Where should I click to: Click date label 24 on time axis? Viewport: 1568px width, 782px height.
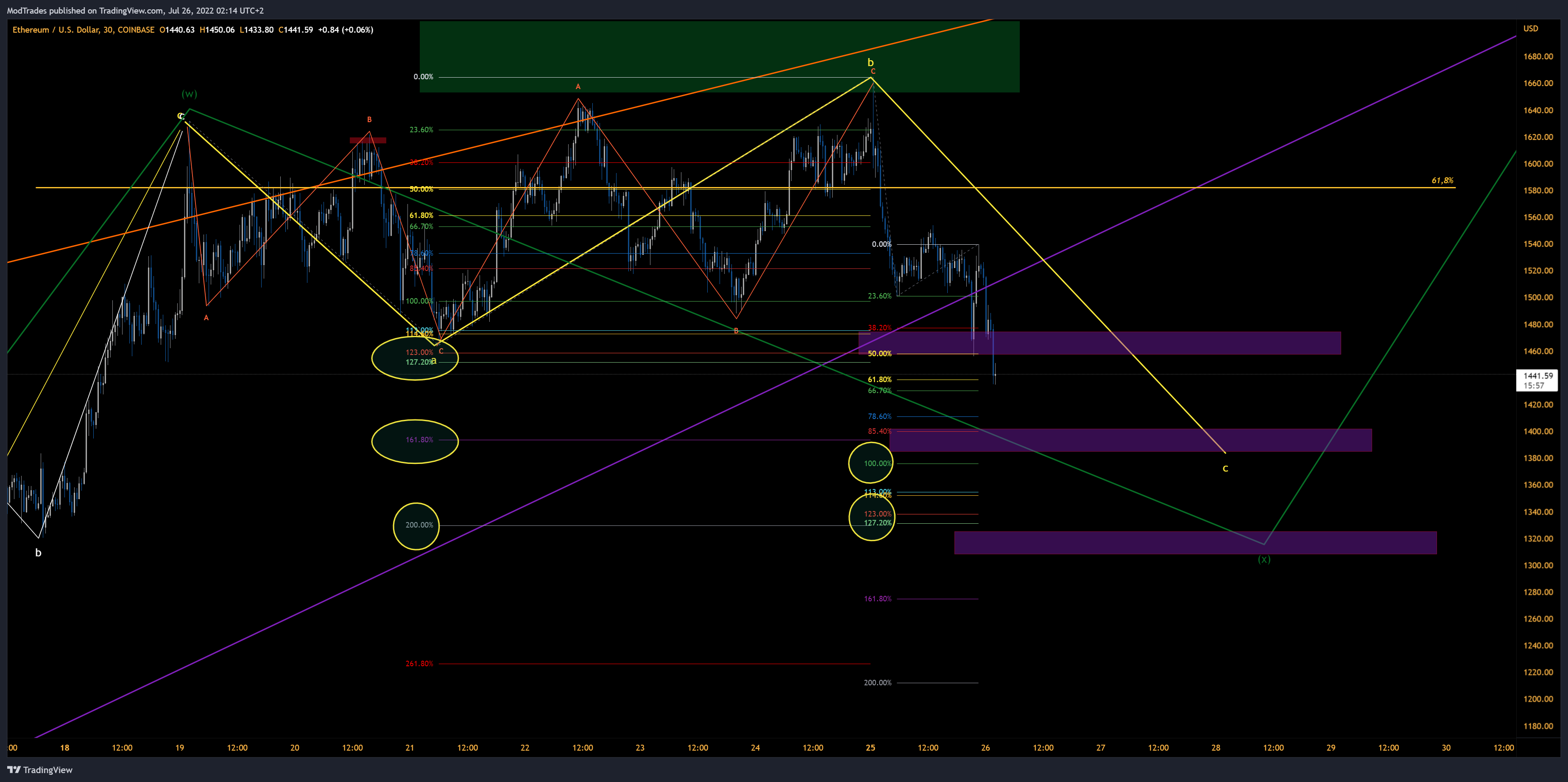(755, 748)
